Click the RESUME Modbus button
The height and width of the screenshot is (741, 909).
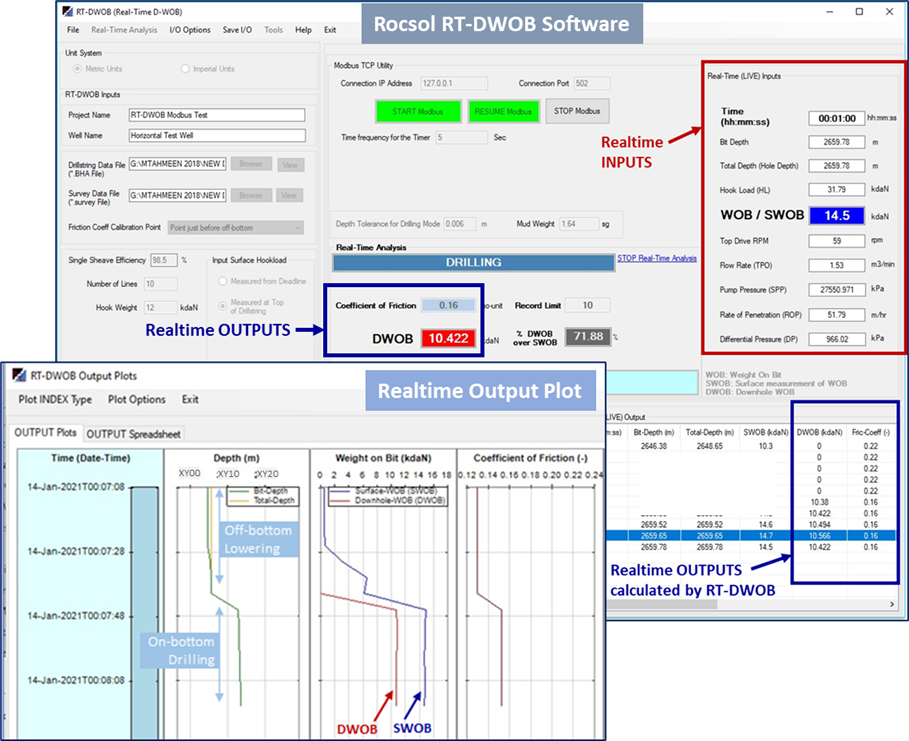point(503,111)
